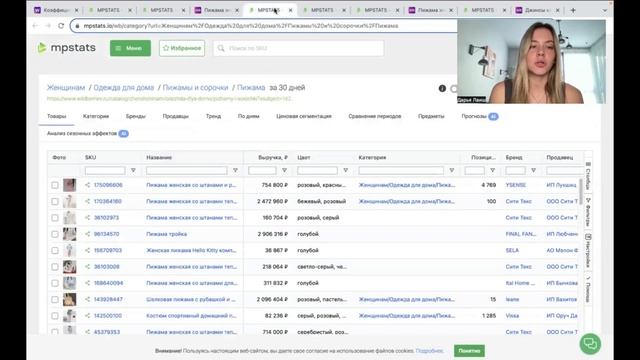Click share icon beside SKU 143928447
Screen dimensions: 640x360
pyautogui.click(x=87, y=299)
